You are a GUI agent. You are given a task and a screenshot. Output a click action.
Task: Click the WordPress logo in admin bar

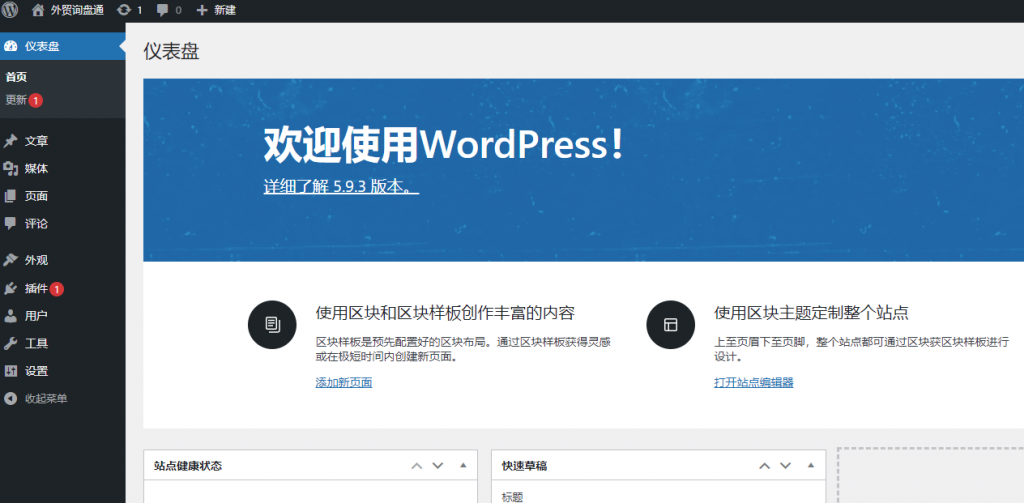10,10
